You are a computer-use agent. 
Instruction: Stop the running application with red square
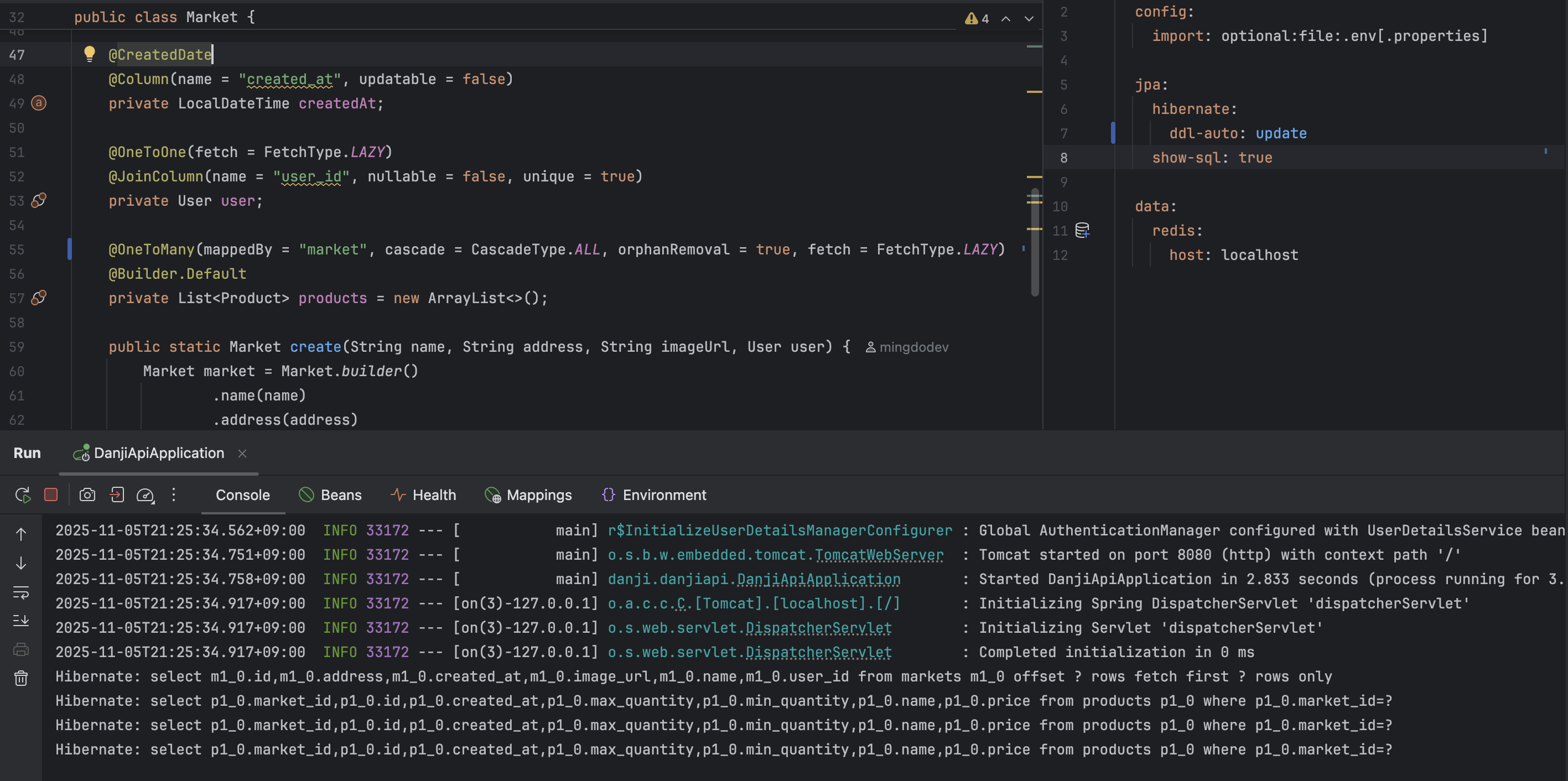51,495
